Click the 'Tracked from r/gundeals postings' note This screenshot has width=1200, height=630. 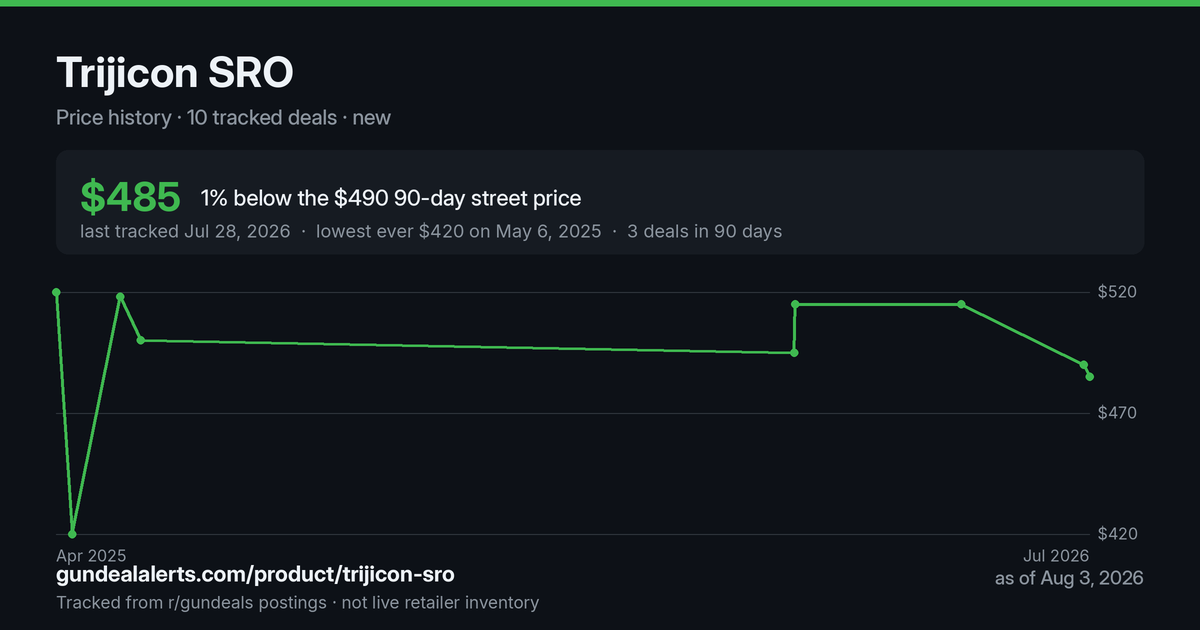191,602
